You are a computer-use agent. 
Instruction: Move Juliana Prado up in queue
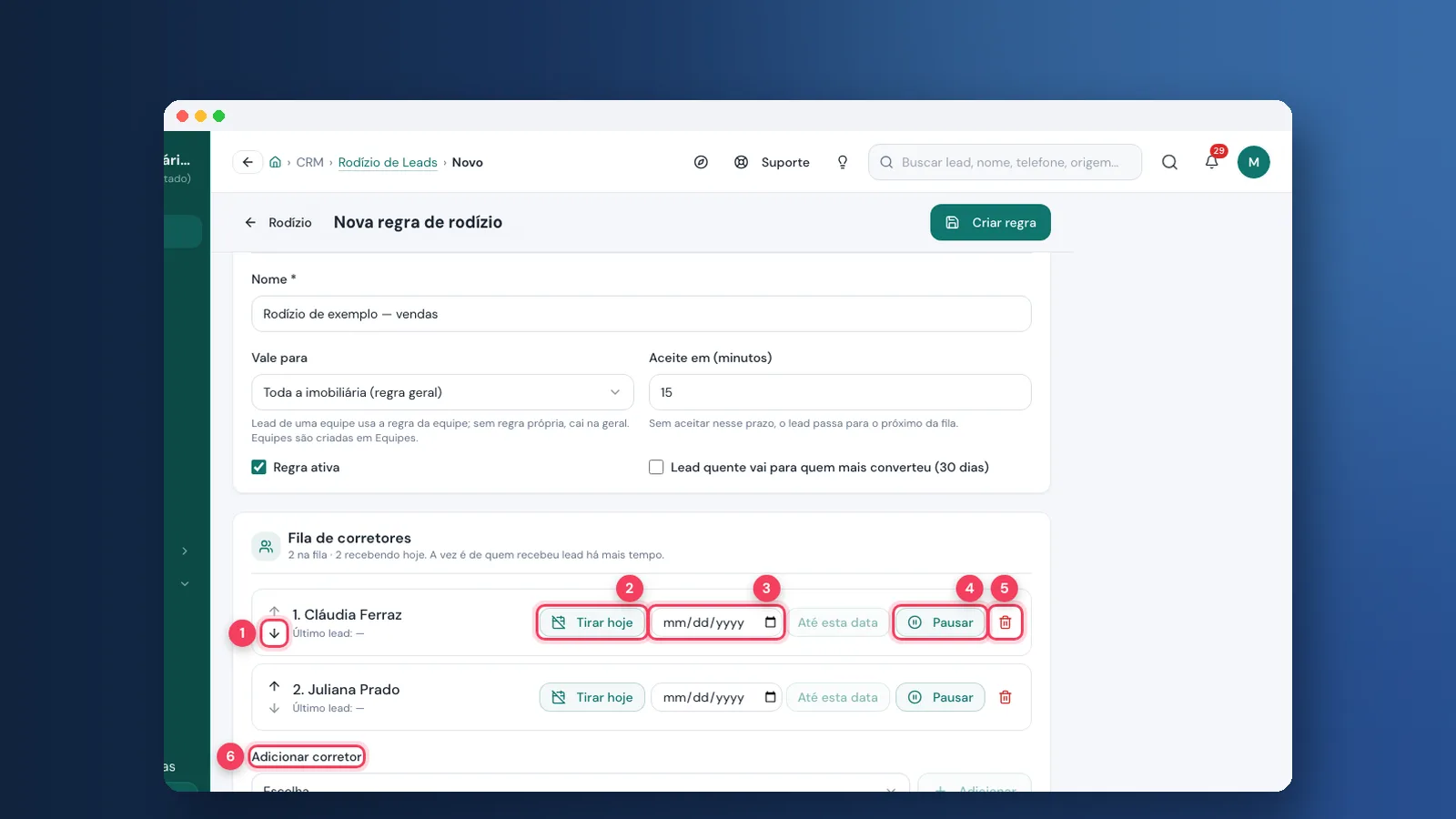click(x=274, y=686)
